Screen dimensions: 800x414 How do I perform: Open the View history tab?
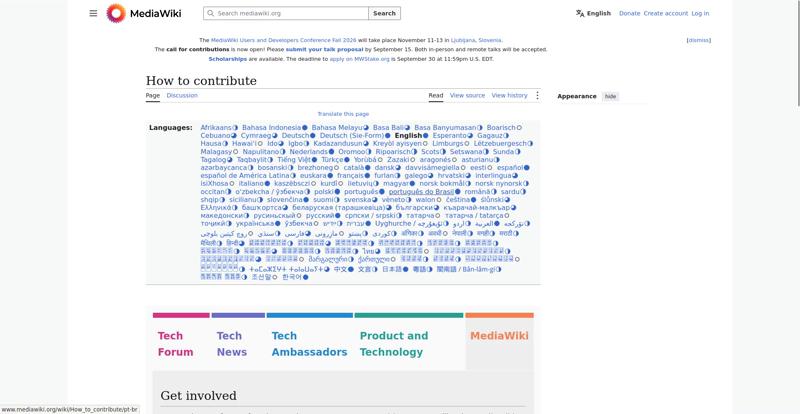(509, 95)
